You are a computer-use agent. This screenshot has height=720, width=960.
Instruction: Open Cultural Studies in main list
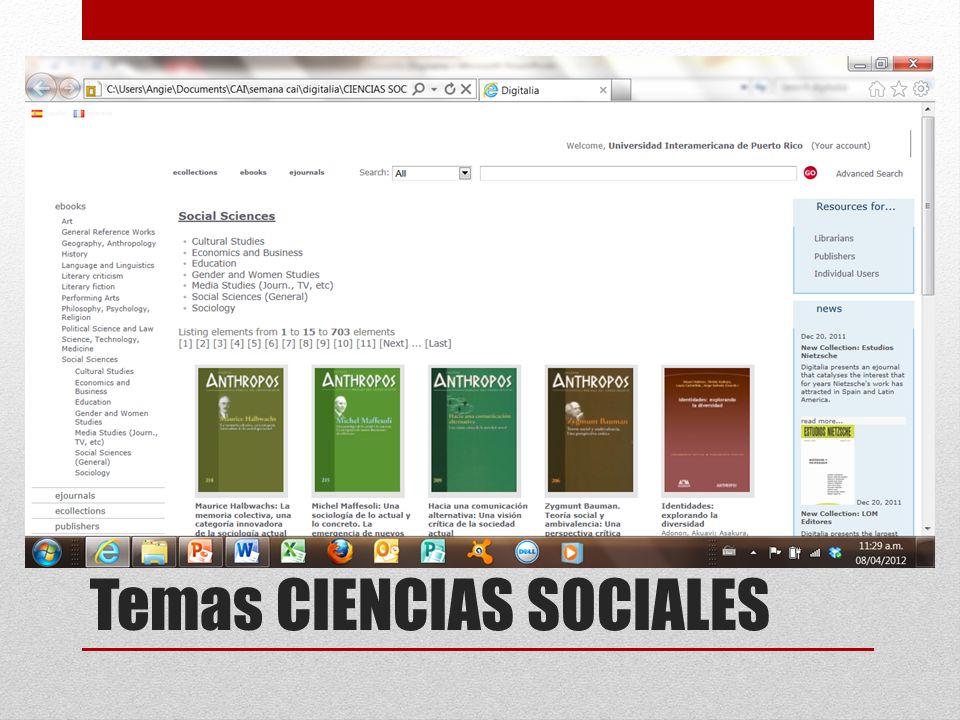[x=228, y=241]
